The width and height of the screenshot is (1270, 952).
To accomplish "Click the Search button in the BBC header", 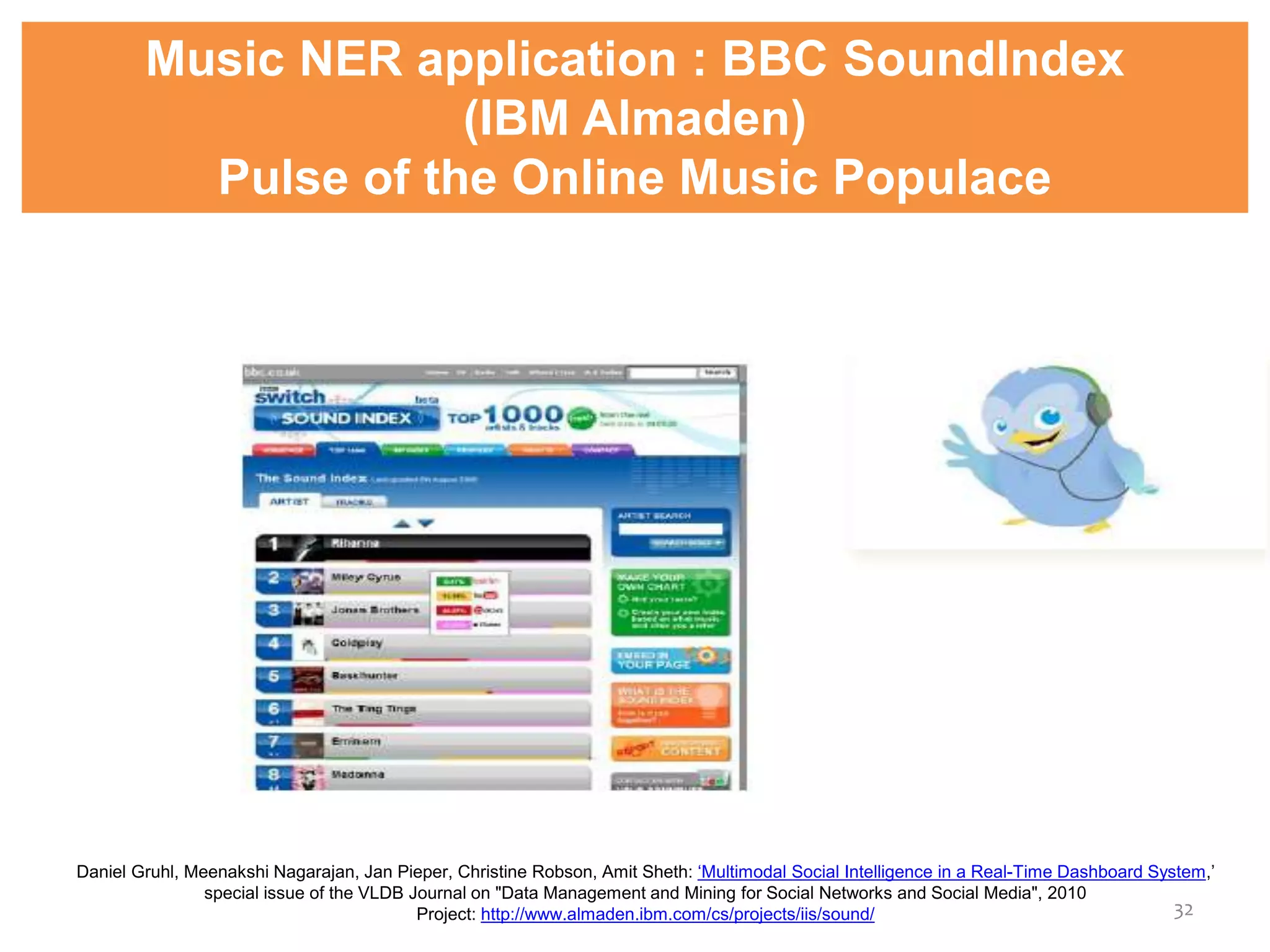I will pos(717,372).
